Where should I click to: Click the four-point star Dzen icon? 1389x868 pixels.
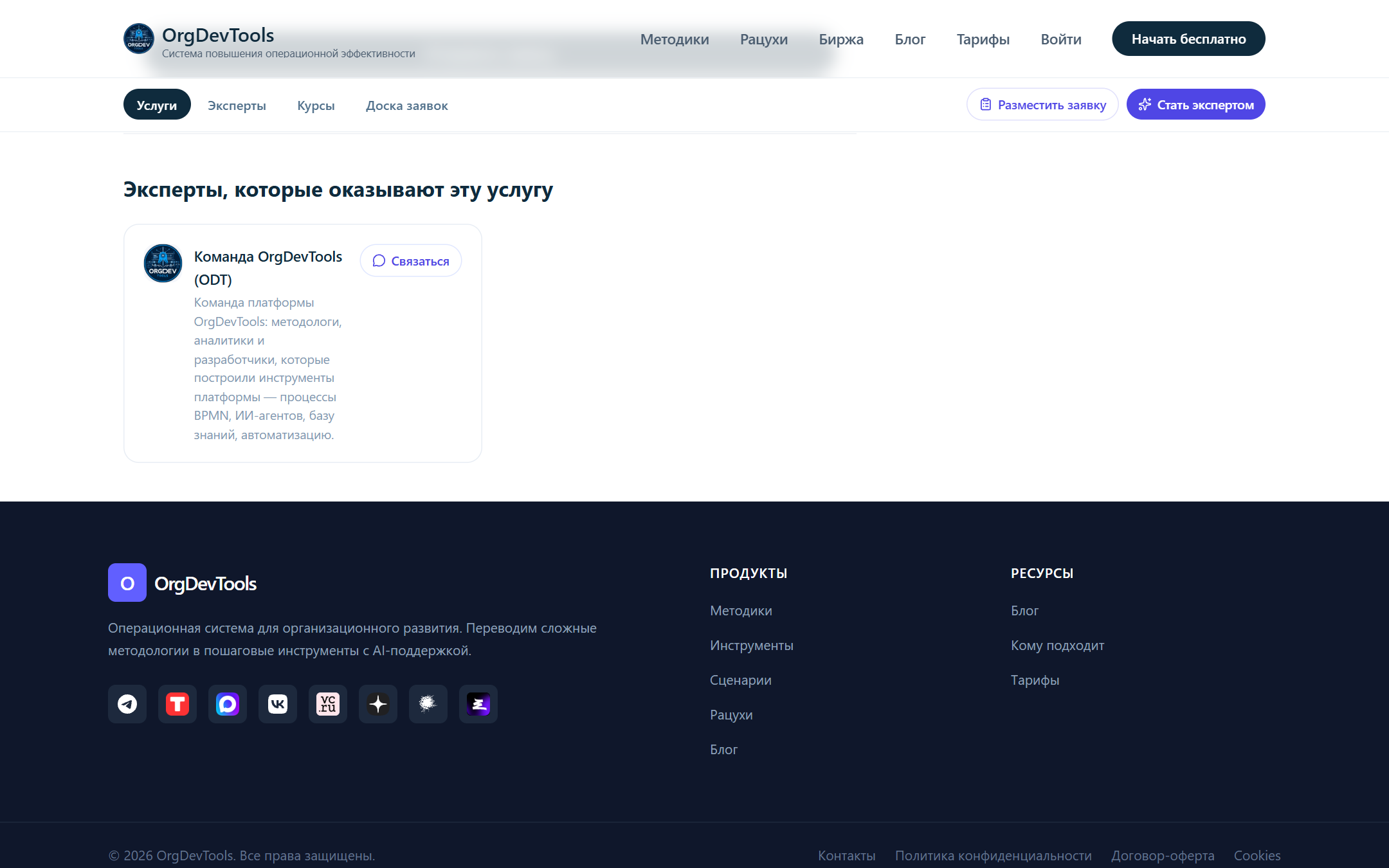(x=378, y=704)
